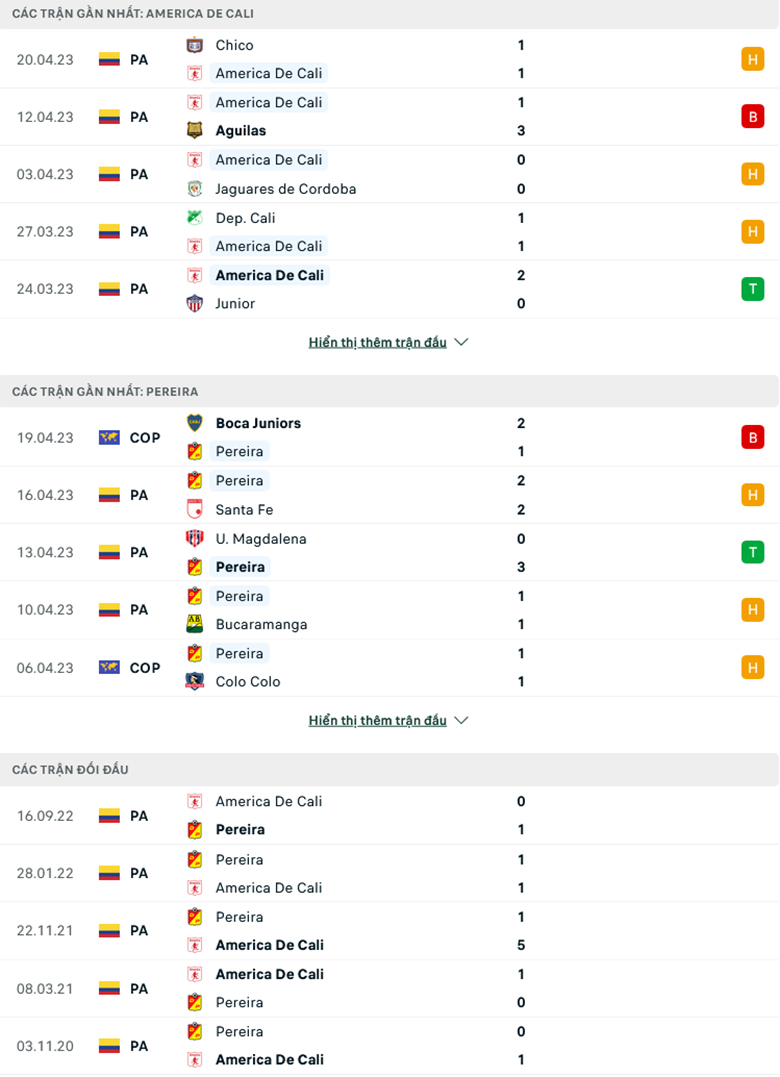Click the Aguilas team crest icon
This screenshot has height=1077, width=780.
[195, 130]
